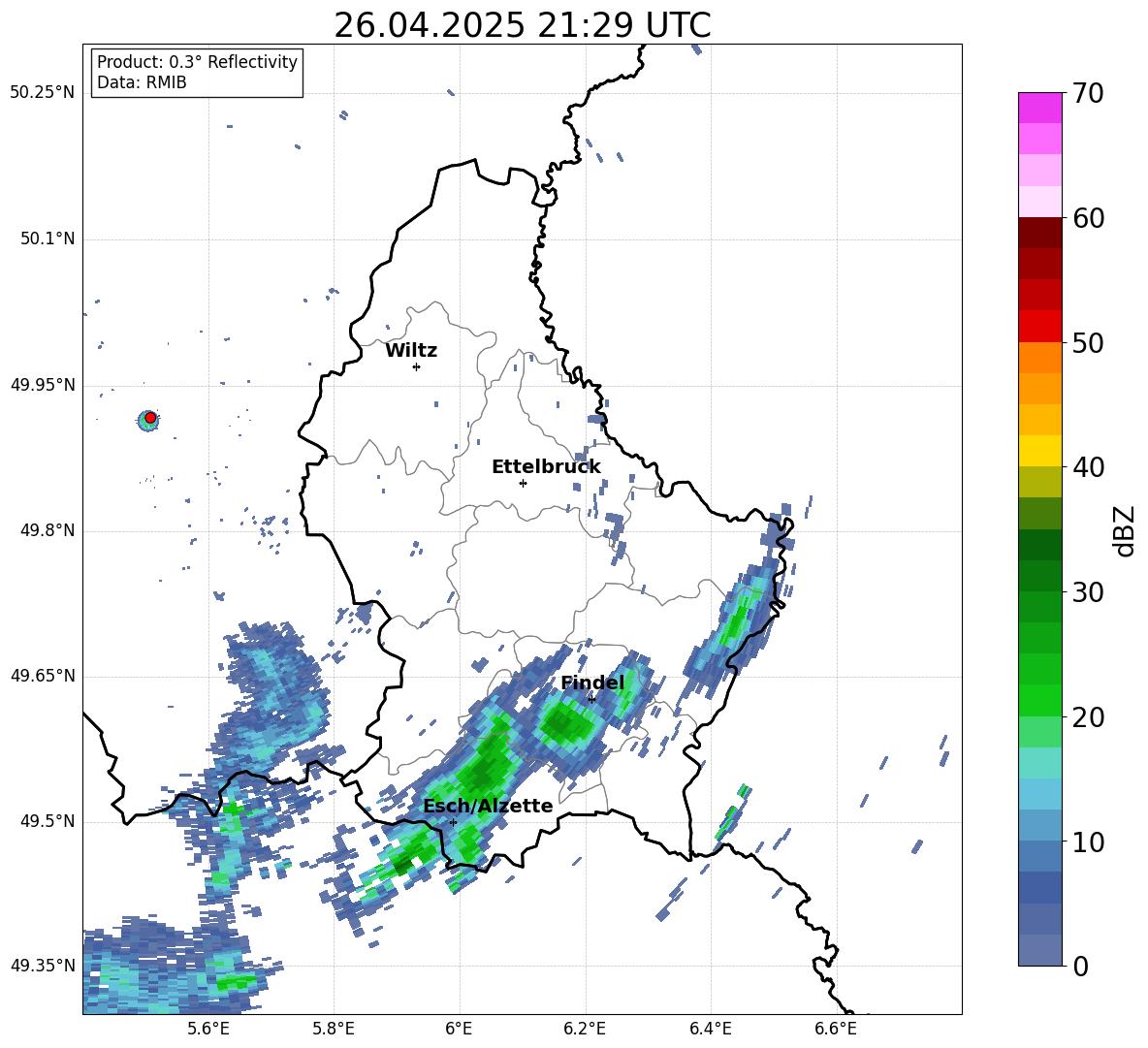The height and width of the screenshot is (1048, 1148).
Task: Click the 5.6°E longitude tick label
Action: click(208, 1029)
